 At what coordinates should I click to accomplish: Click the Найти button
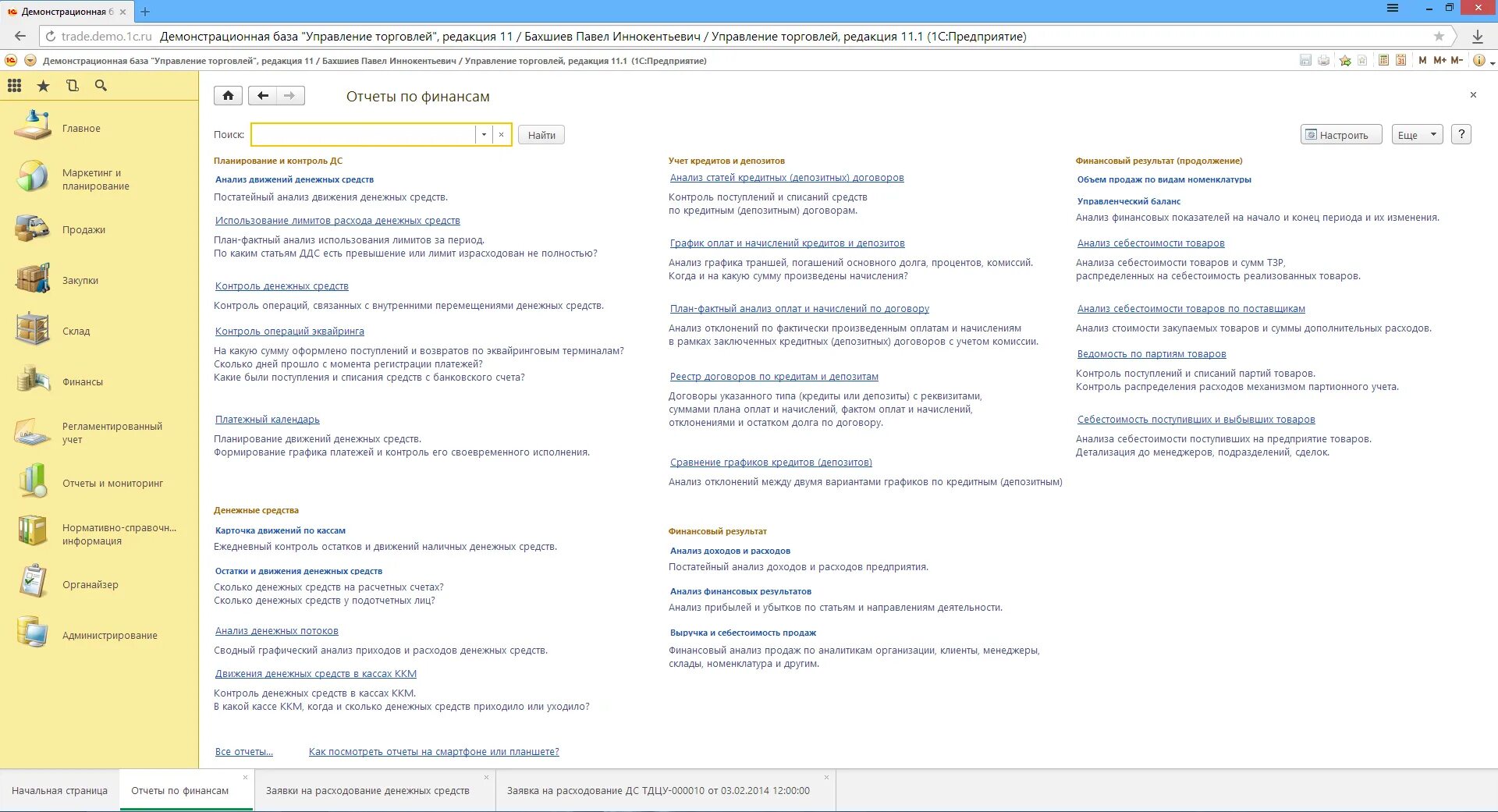click(541, 135)
